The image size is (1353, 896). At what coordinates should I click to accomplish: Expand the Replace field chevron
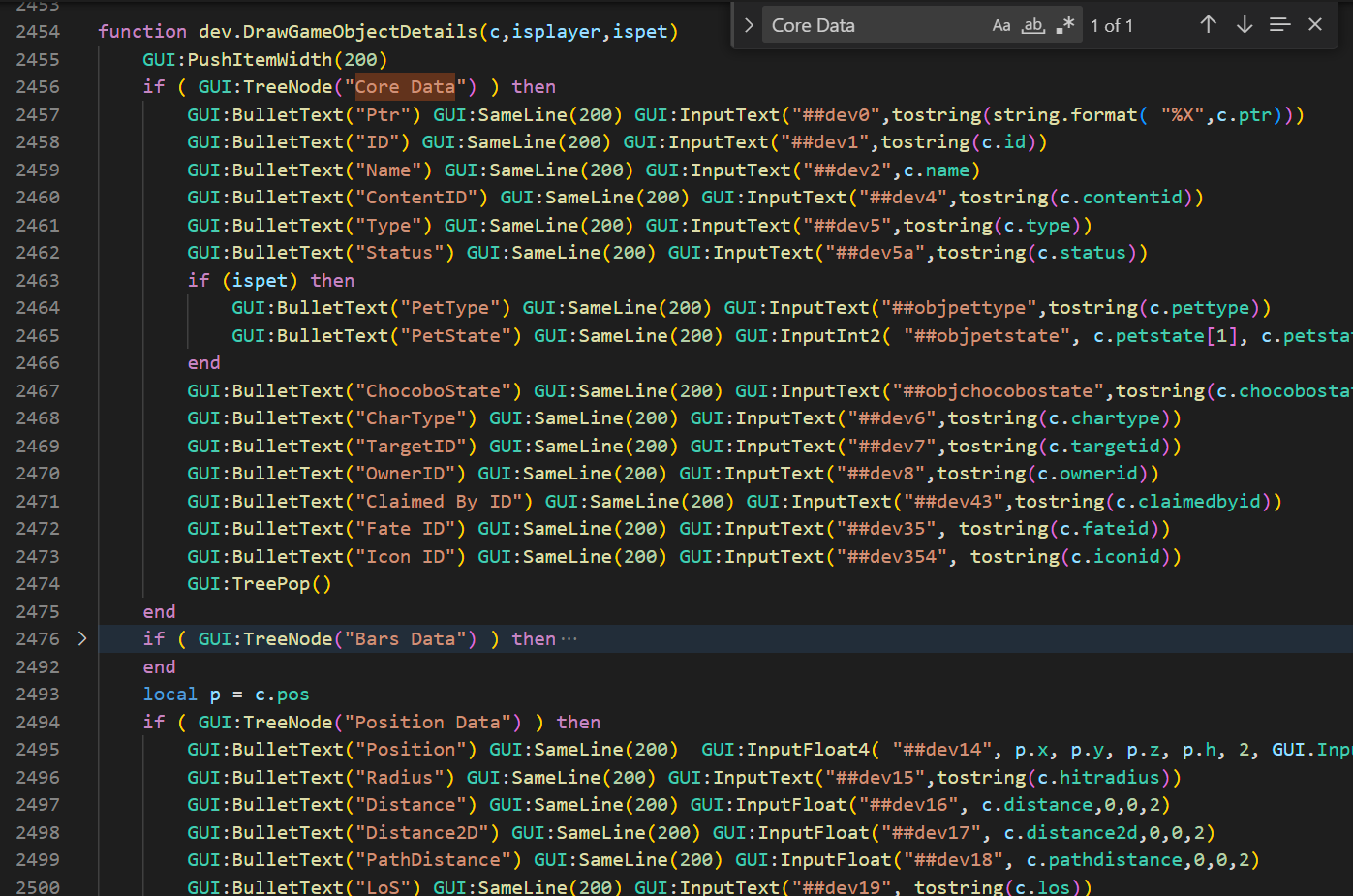[x=749, y=25]
